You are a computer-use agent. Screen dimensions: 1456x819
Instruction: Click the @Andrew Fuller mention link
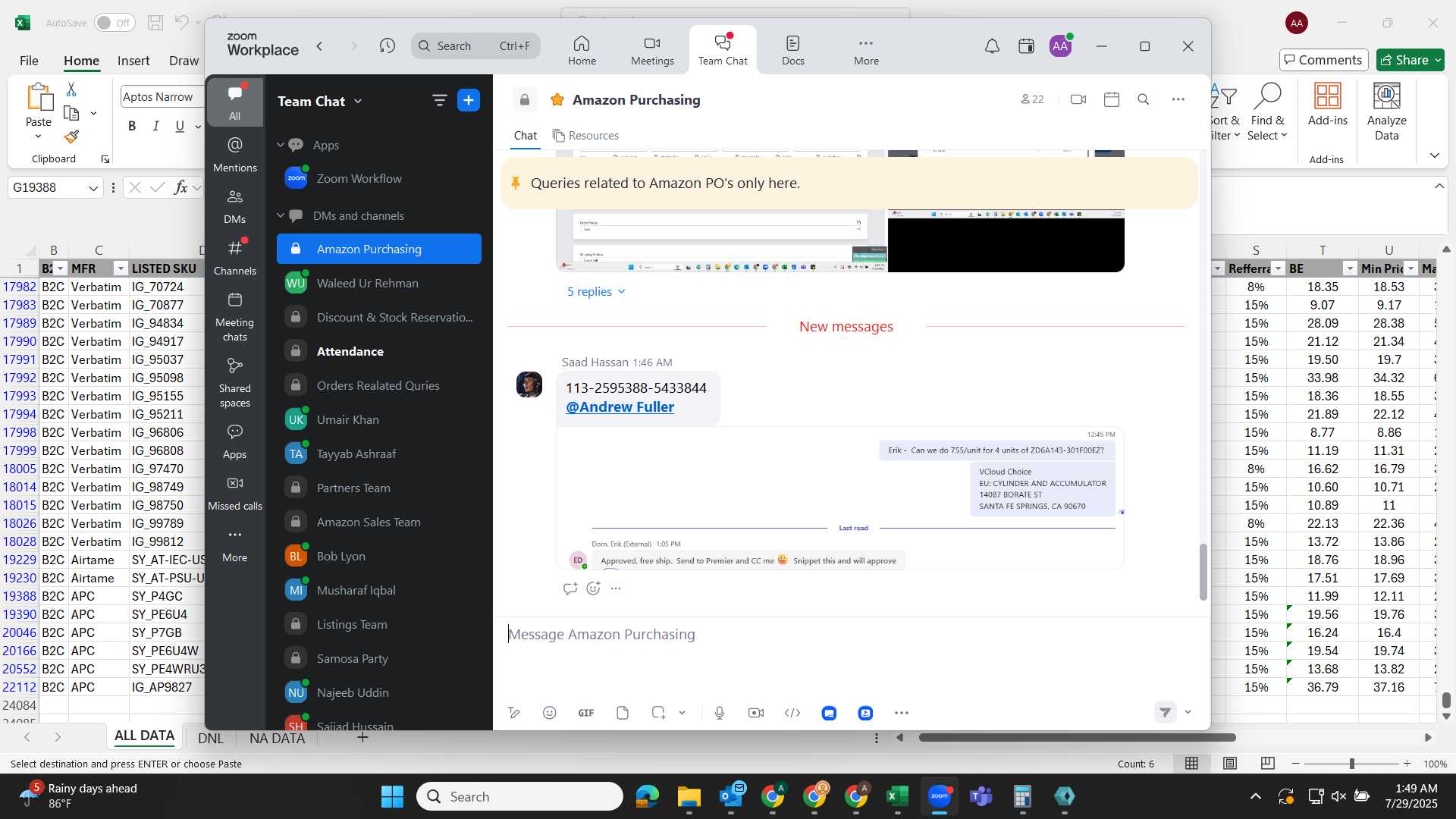(620, 406)
